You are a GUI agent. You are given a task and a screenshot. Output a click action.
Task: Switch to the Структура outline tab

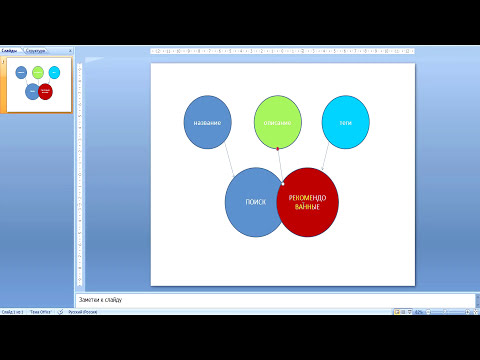click(35, 51)
